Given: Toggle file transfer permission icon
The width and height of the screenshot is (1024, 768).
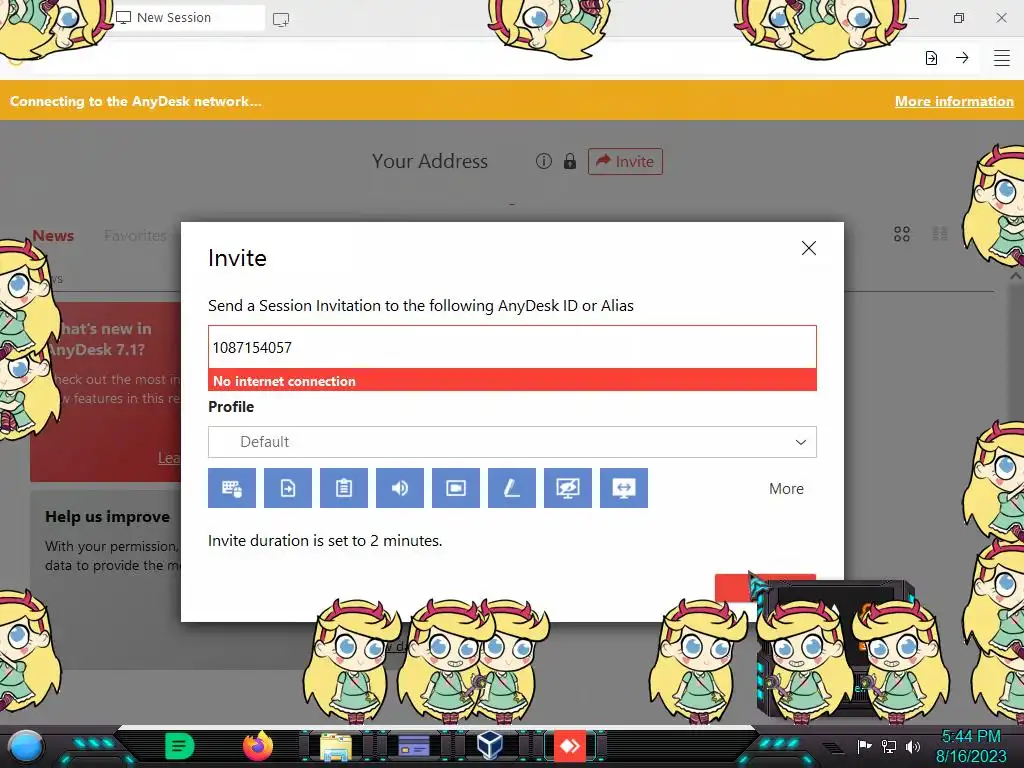Looking at the screenshot, I should 288,488.
